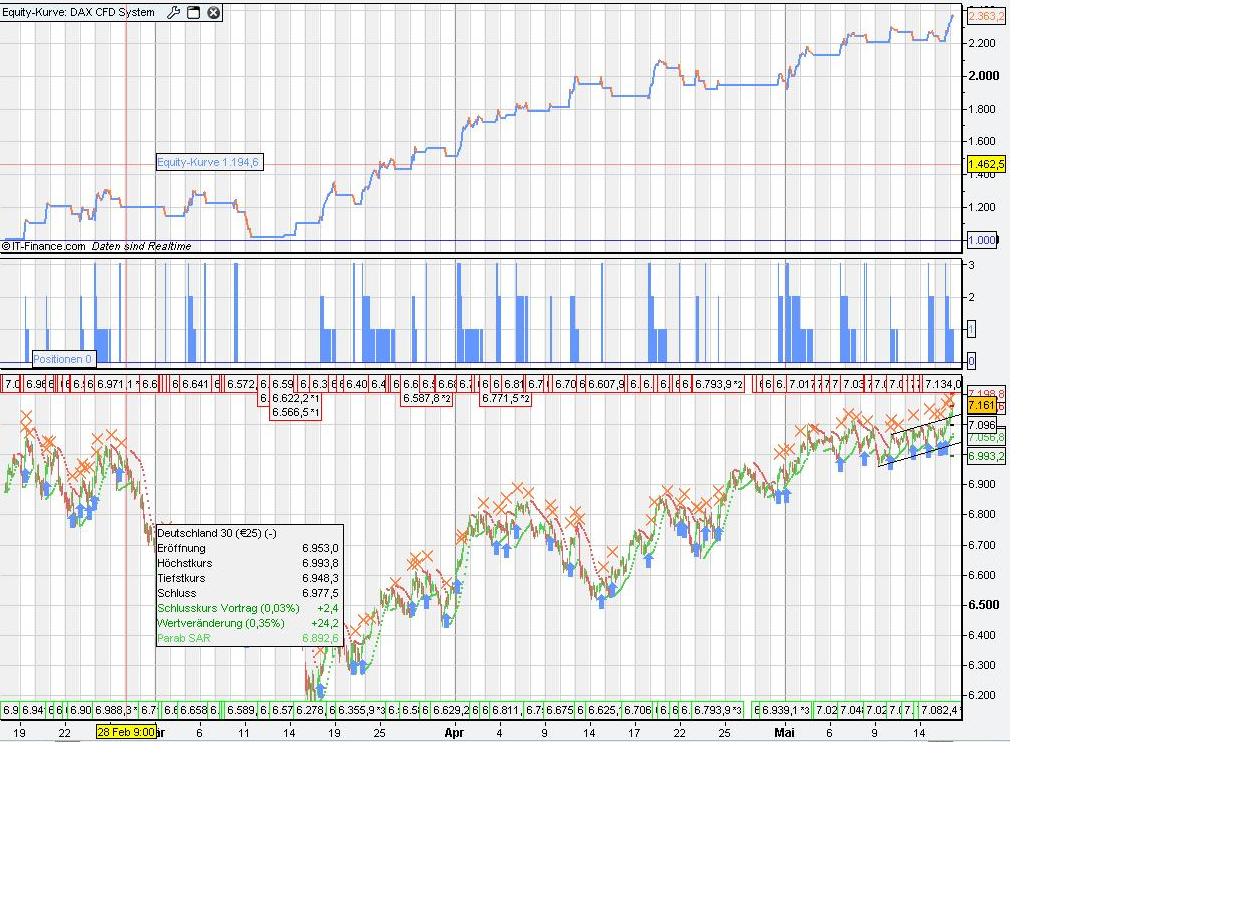The height and width of the screenshot is (916, 1233).
Task: Select the Positionen 0 label
Action: [63, 358]
